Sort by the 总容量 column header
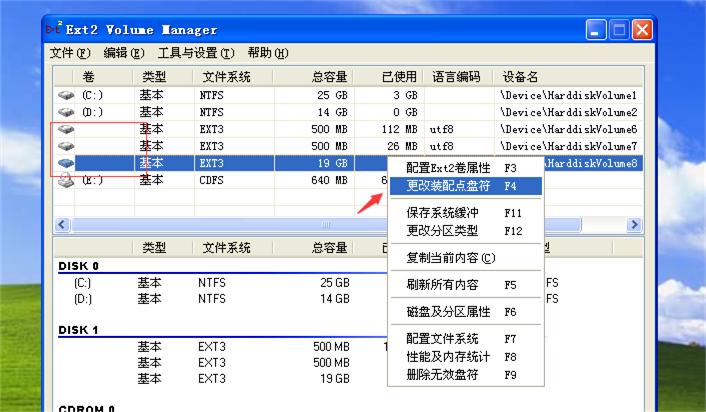Viewport: 706px width, 412px height. pyautogui.click(x=329, y=77)
